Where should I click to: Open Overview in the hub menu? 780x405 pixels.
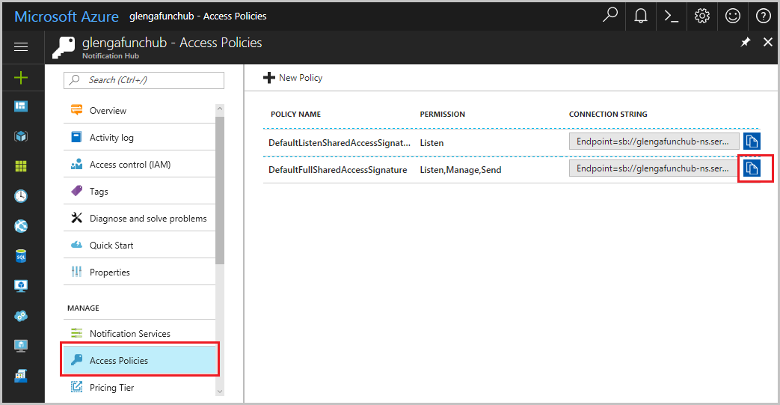point(139,110)
